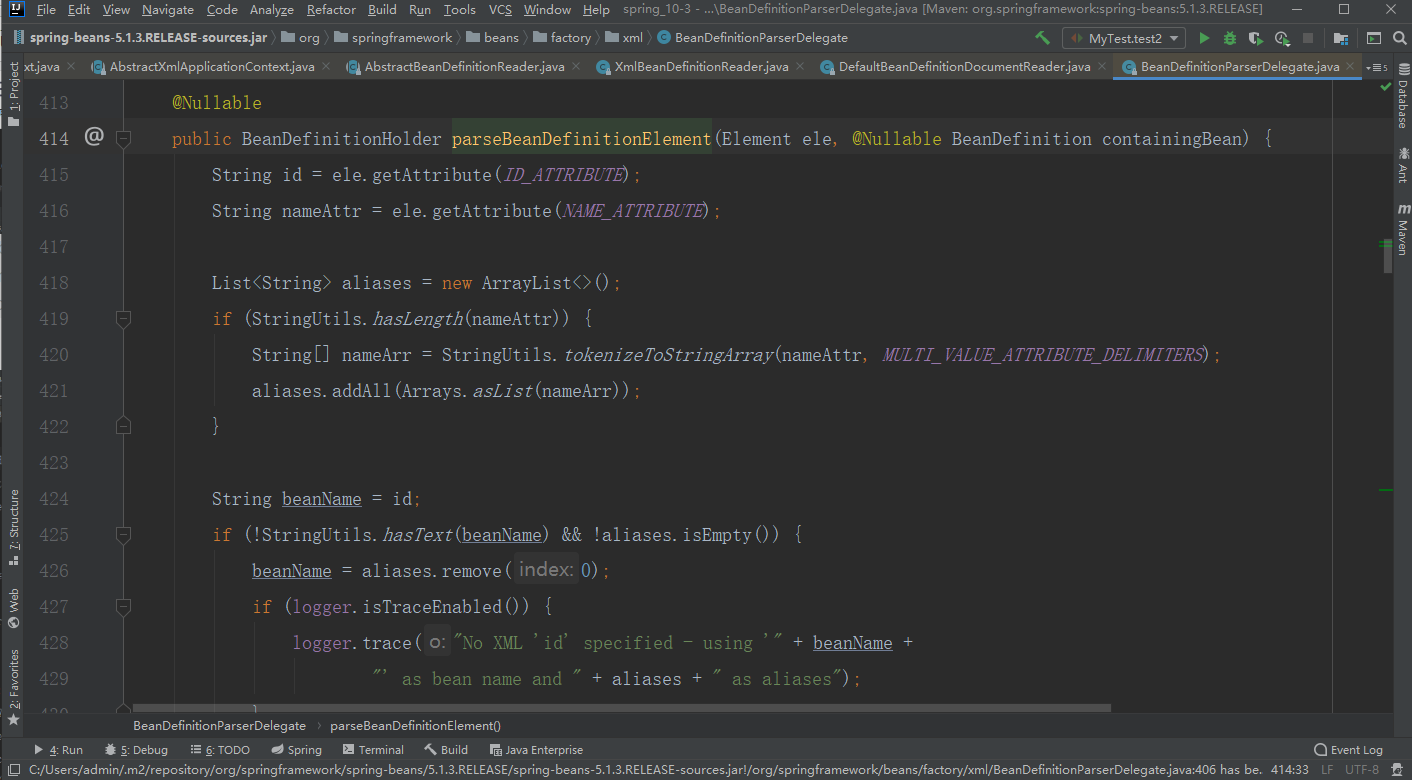Click the tool window quick-access icon in status bar
This screenshot has height=780, width=1412.
[x=13, y=771]
